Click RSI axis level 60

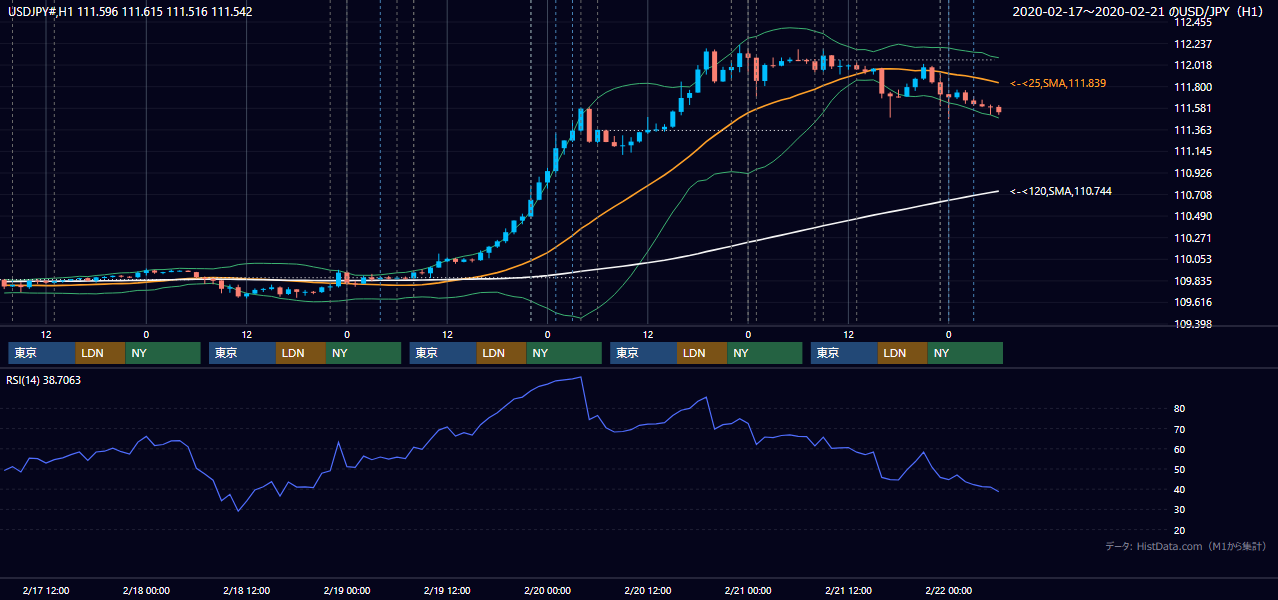pos(1179,449)
